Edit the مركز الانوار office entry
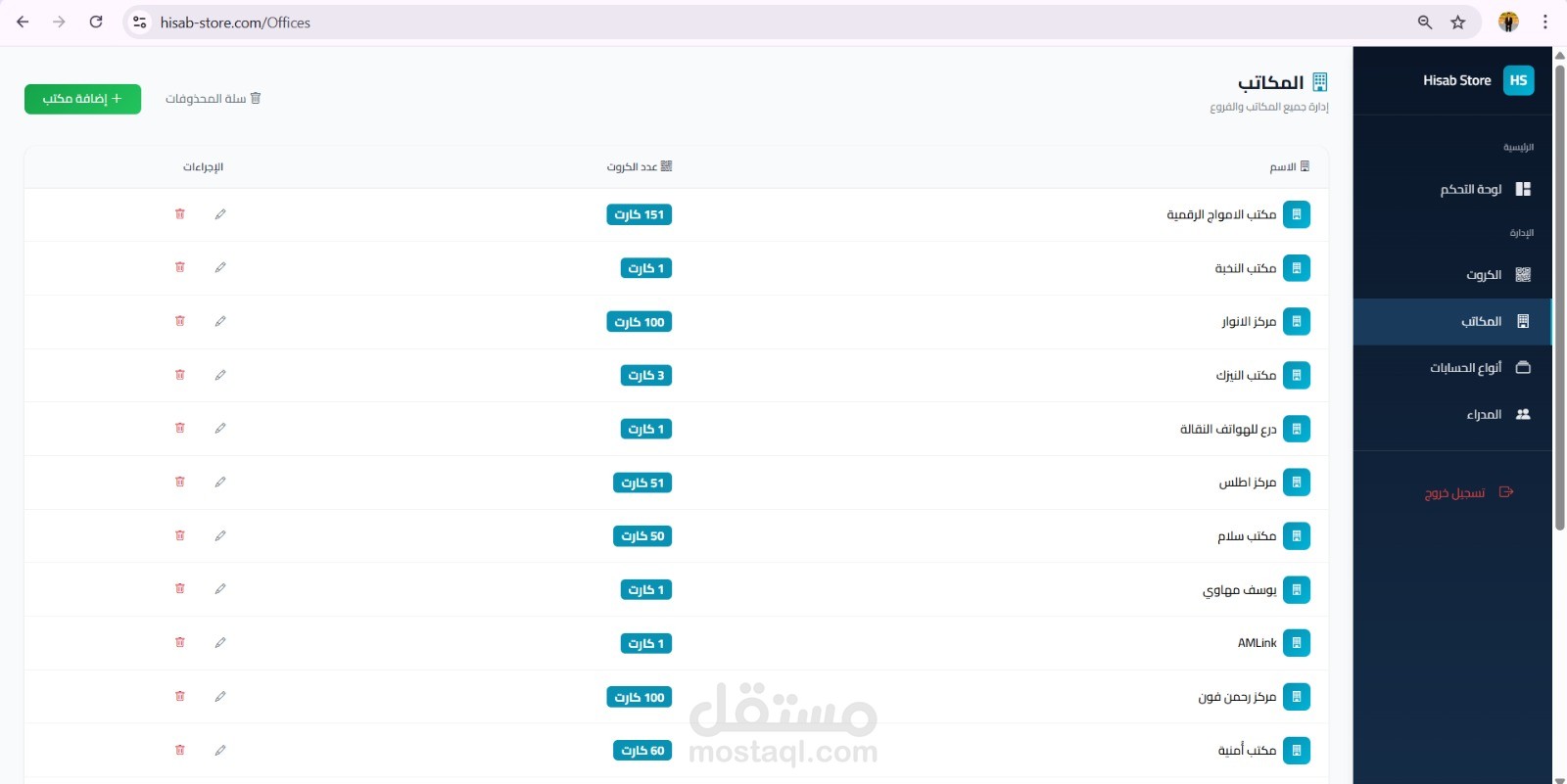 click(x=220, y=321)
